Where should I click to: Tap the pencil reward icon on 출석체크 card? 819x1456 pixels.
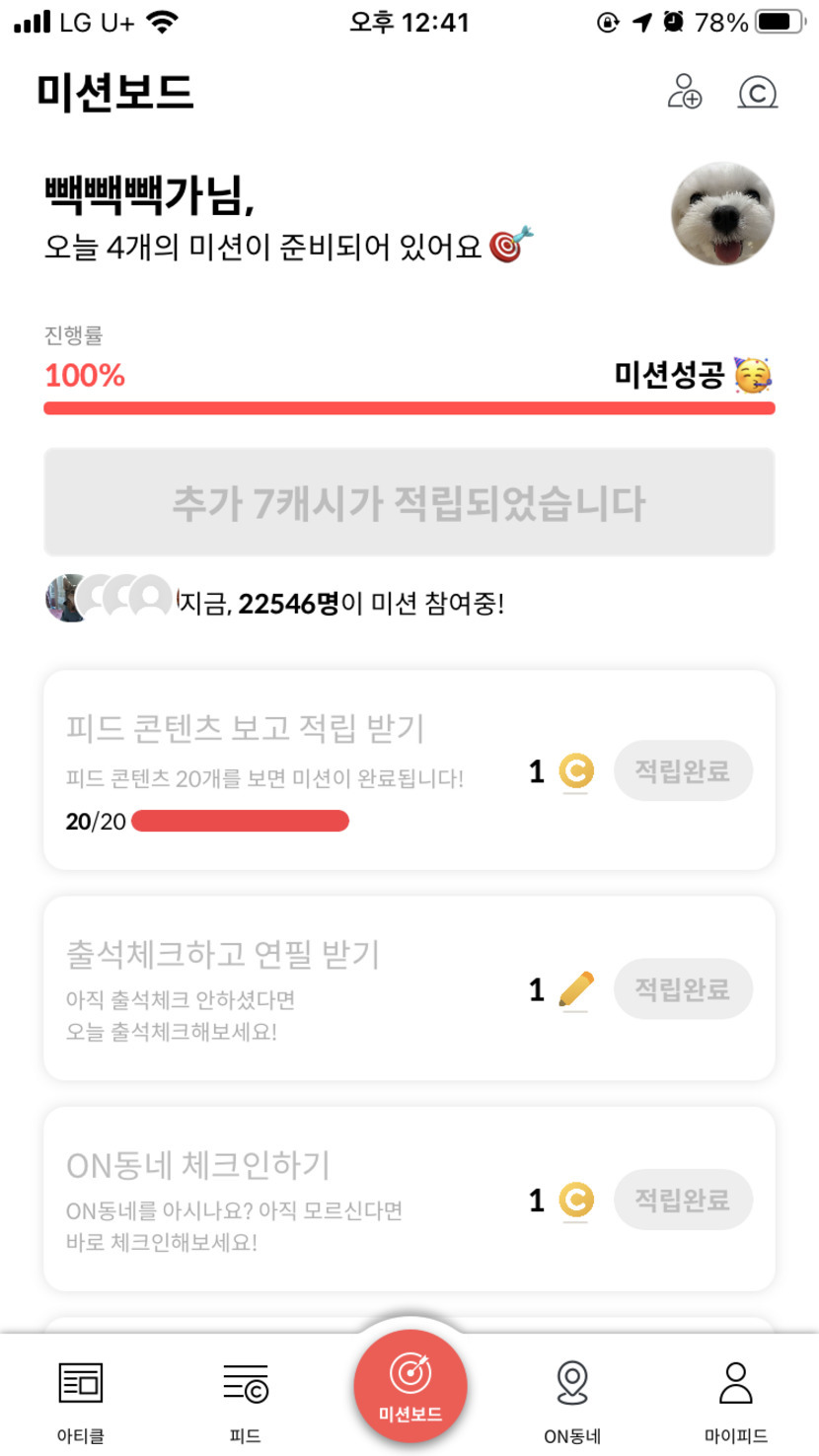(576, 989)
